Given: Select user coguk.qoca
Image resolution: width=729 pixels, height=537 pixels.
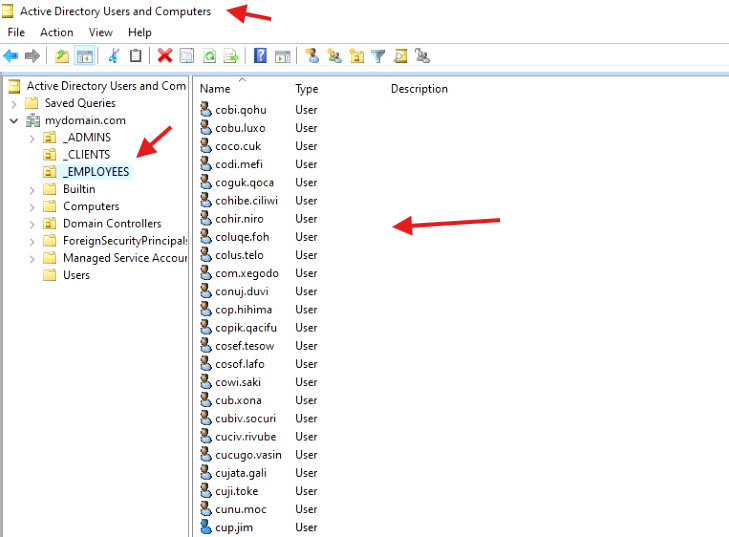Looking at the screenshot, I should pos(244,182).
